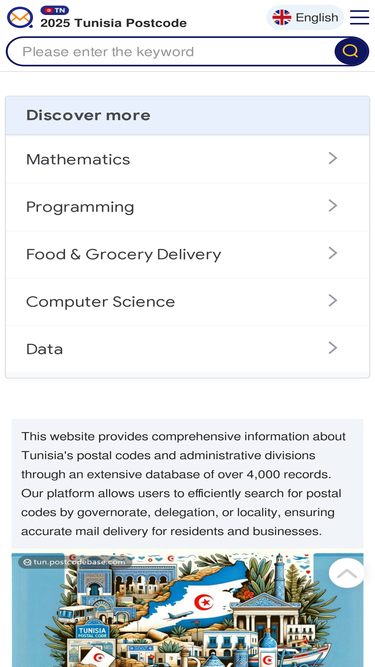This screenshot has width=375, height=667.
Task: Click the envelope magnifier site logo
Action: pos(20,17)
